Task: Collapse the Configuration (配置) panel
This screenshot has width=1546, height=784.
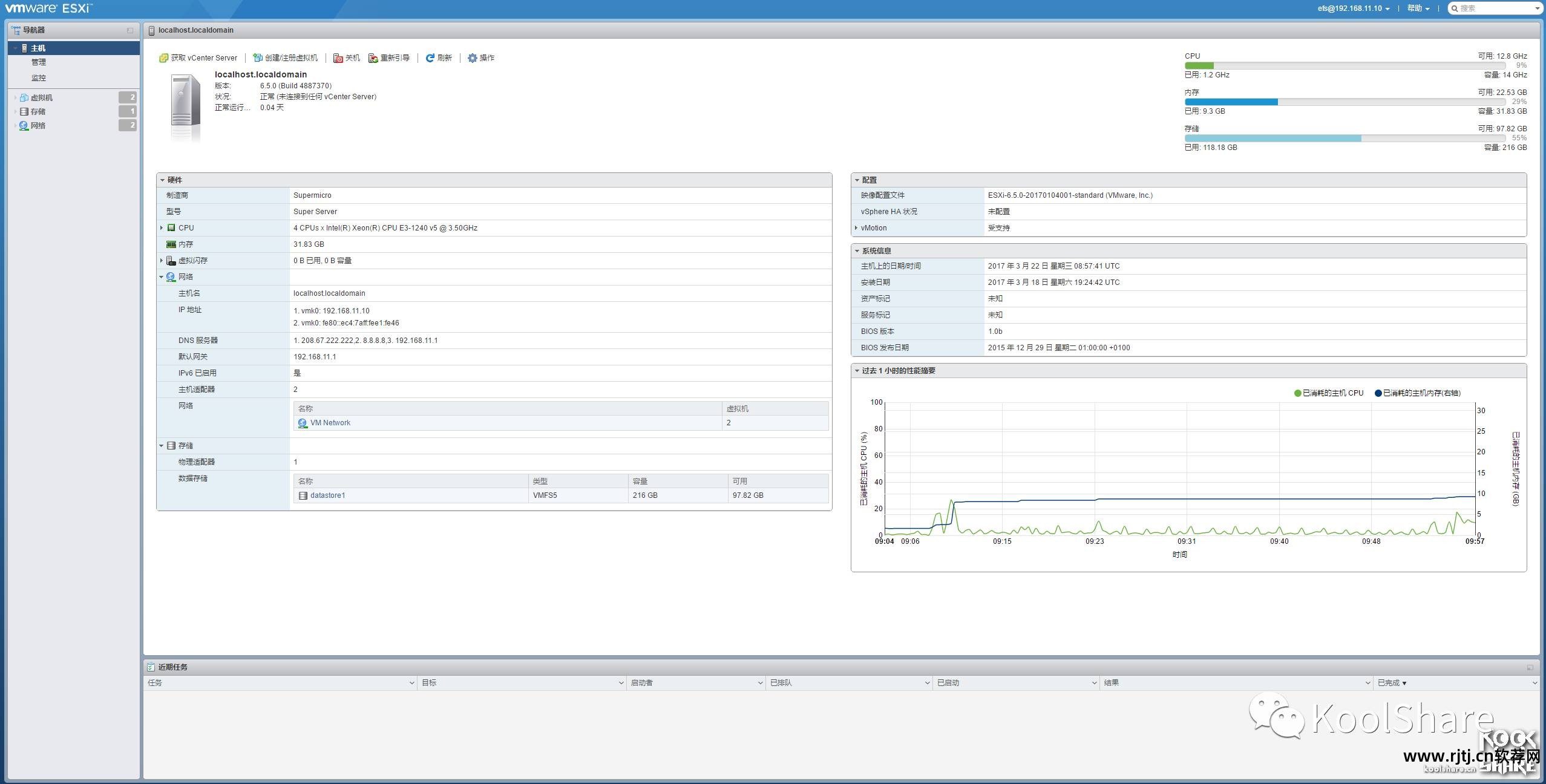Action: (x=857, y=180)
